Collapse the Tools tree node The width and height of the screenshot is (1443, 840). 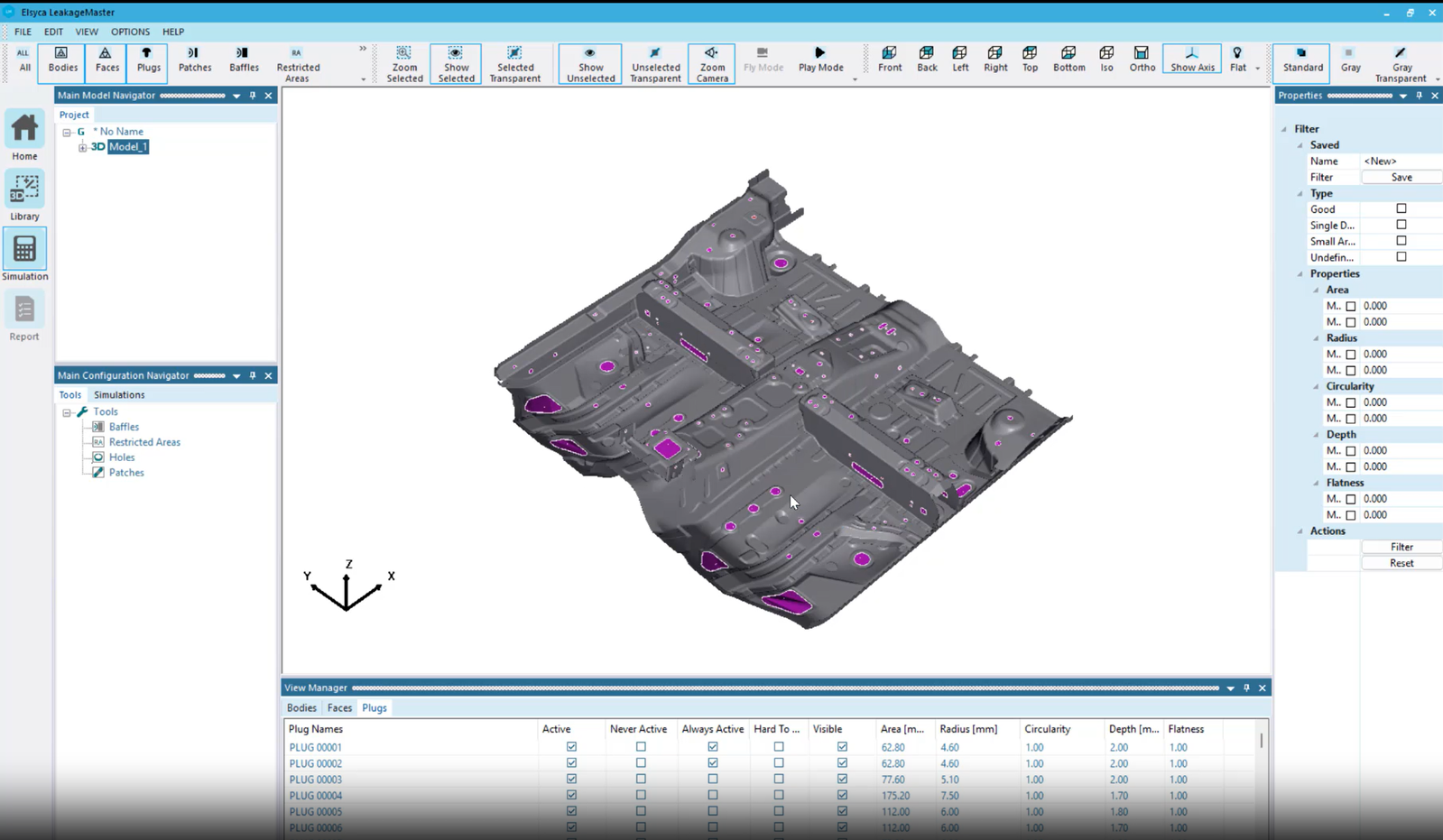67,412
